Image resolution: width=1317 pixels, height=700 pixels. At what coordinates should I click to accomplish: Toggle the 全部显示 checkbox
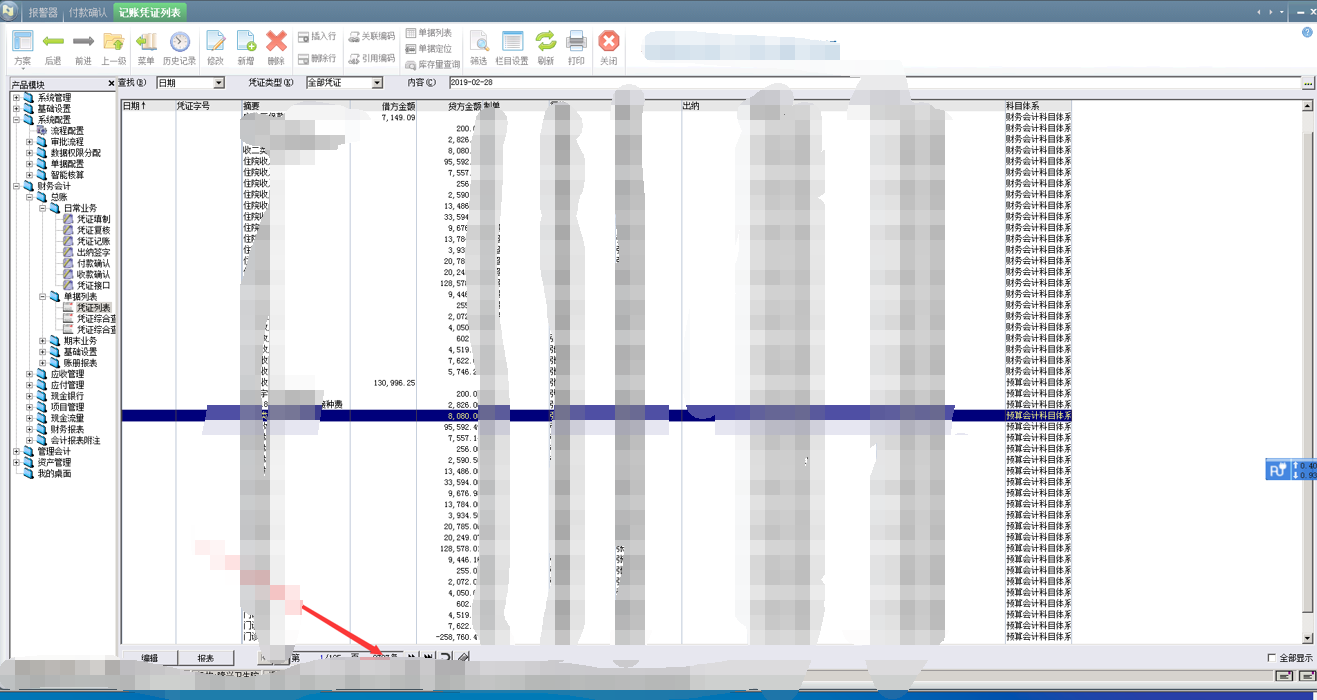coord(1272,658)
